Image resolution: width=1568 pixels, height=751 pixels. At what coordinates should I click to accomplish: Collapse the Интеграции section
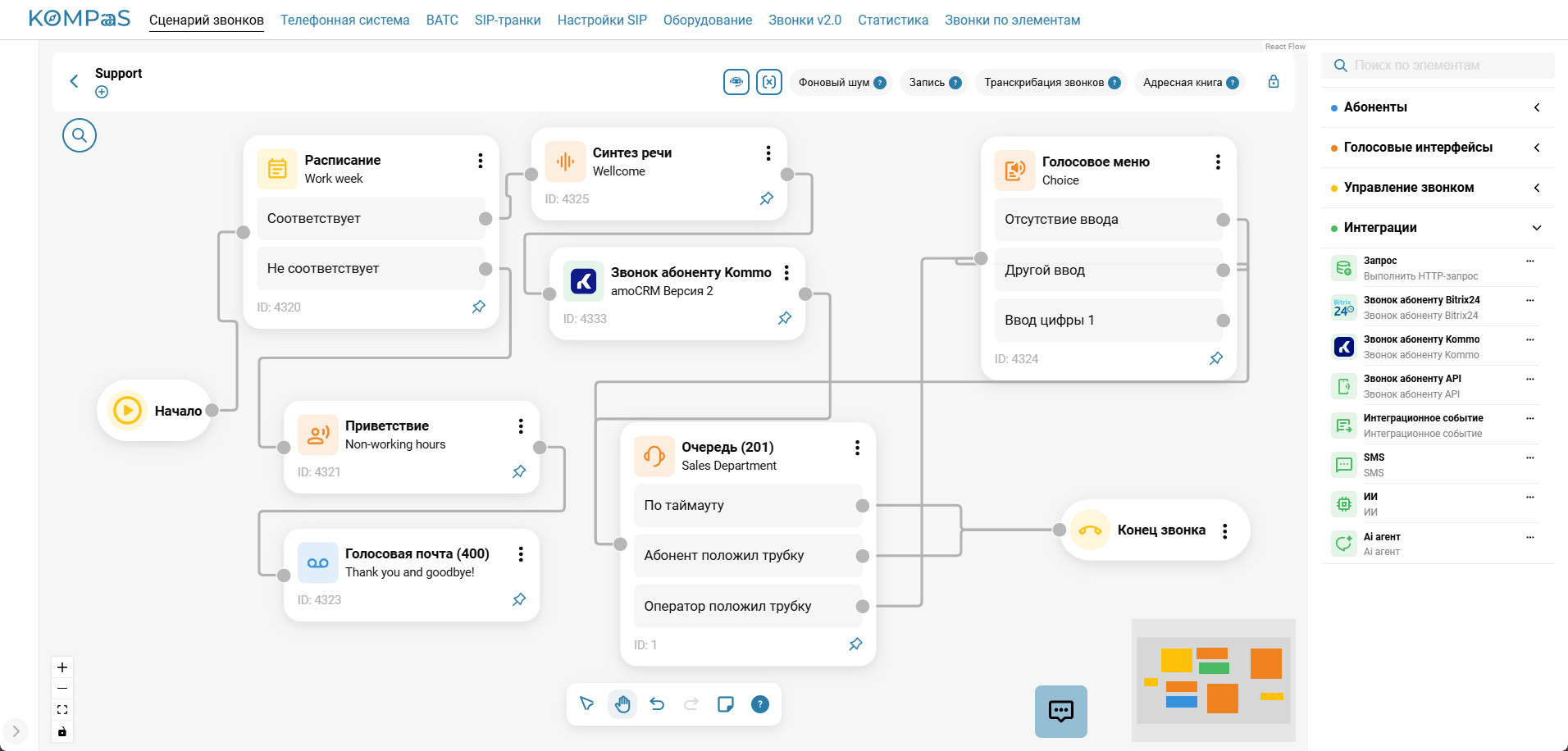pos(1537,228)
